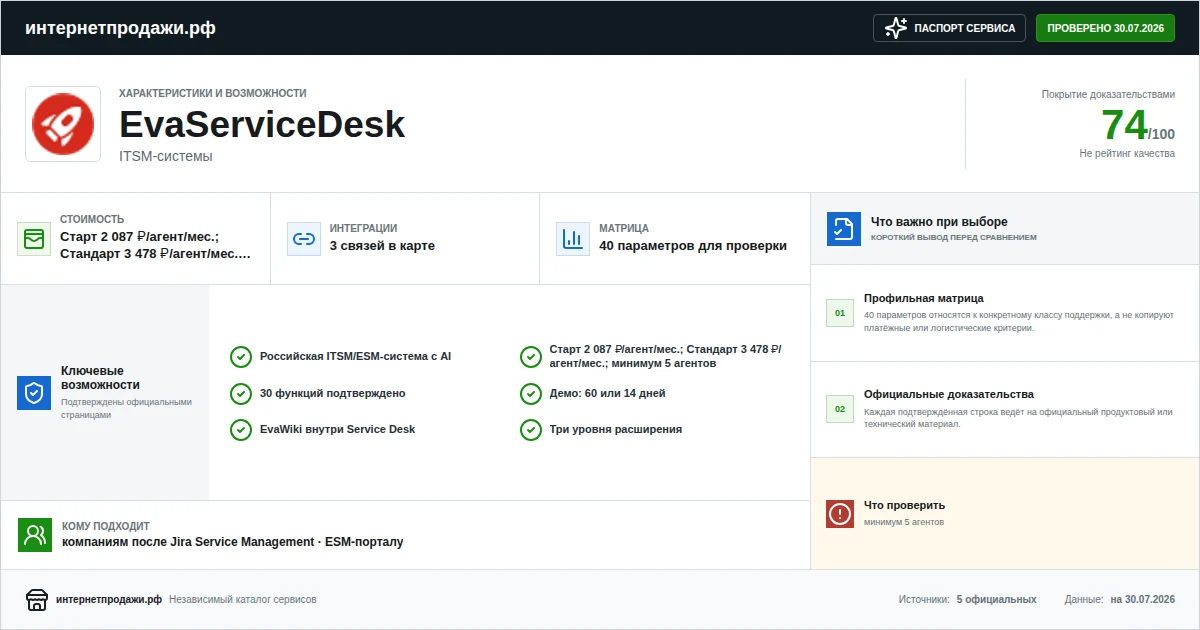This screenshot has width=1200, height=630.
Task: Click Профильная матрица heading
Action: [924, 298]
